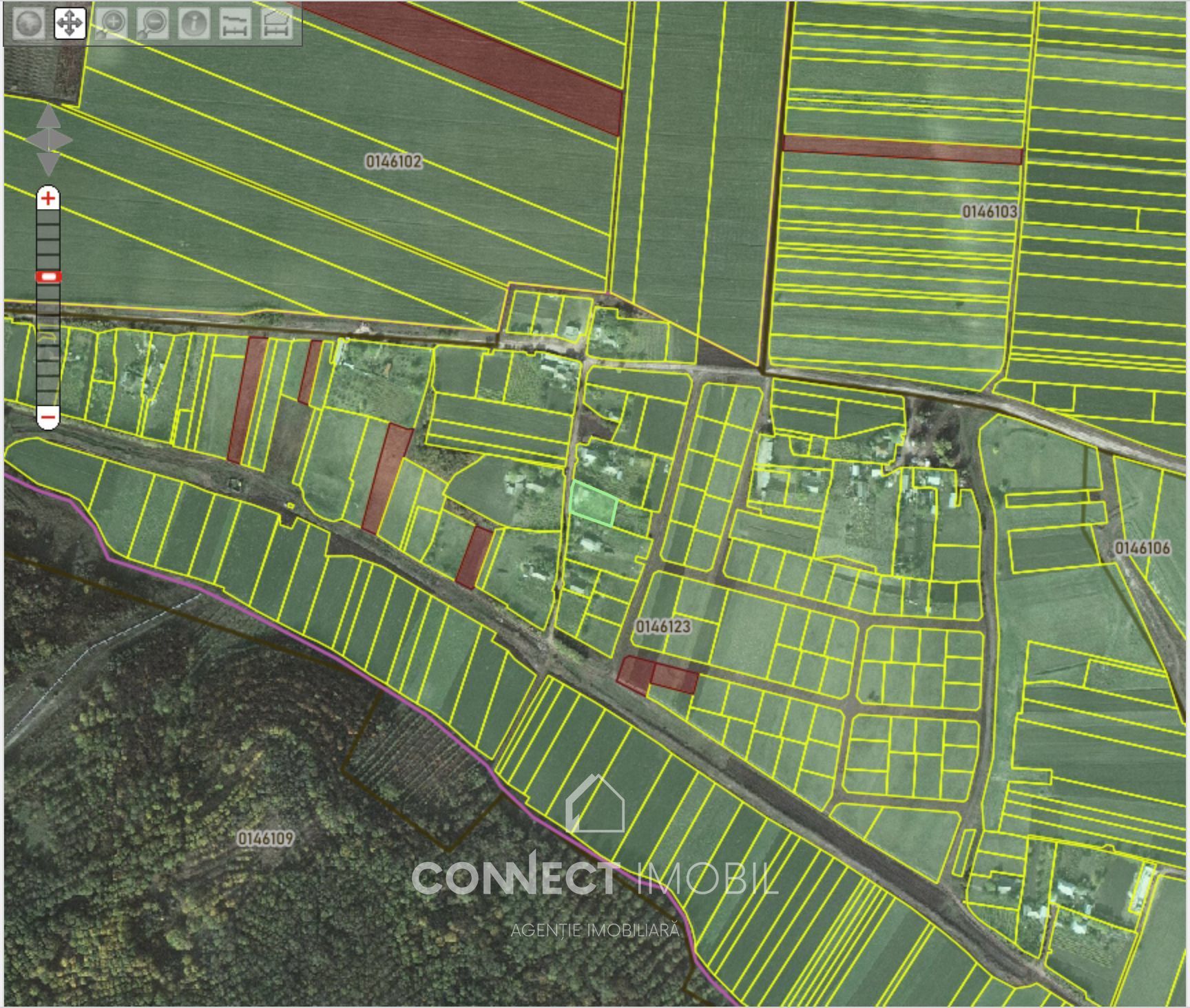
Task: Pan the map left with the arrow
Action: click(x=36, y=140)
